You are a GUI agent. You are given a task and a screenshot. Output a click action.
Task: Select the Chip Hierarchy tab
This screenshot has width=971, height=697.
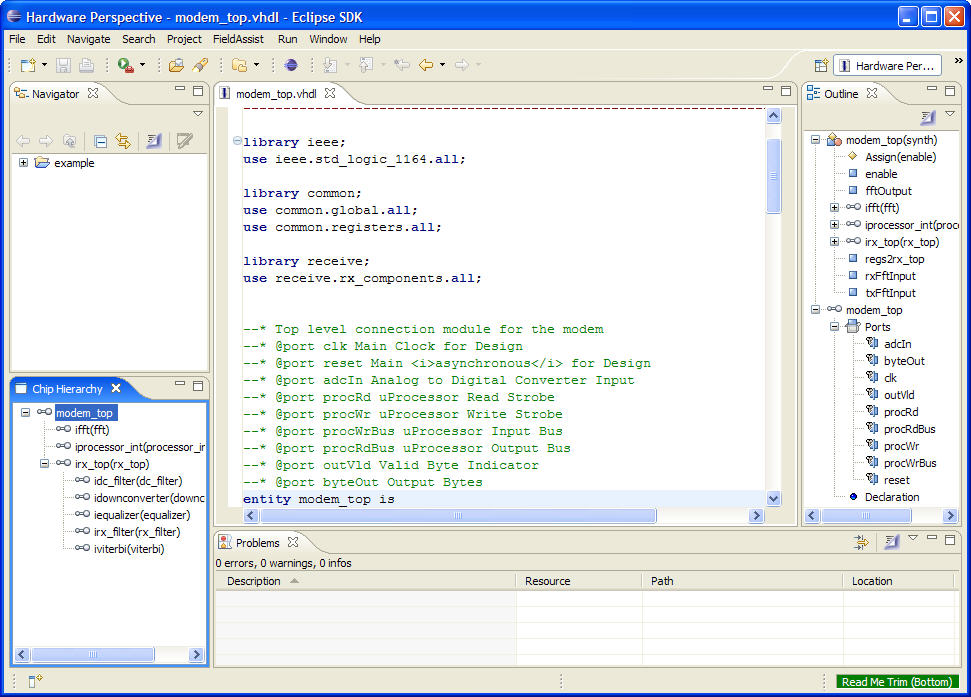tap(67, 389)
